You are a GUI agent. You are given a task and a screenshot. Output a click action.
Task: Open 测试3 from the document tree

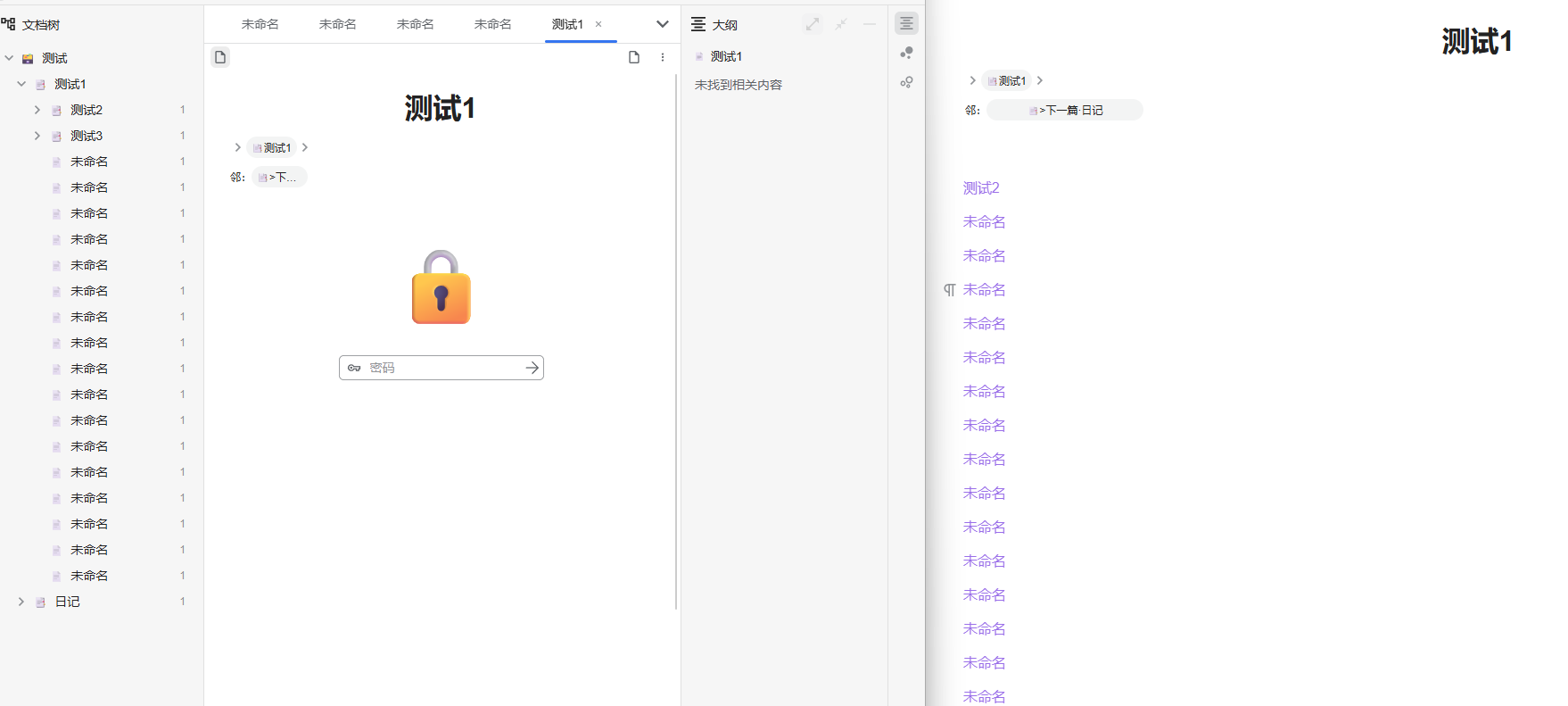(x=87, y=136)
